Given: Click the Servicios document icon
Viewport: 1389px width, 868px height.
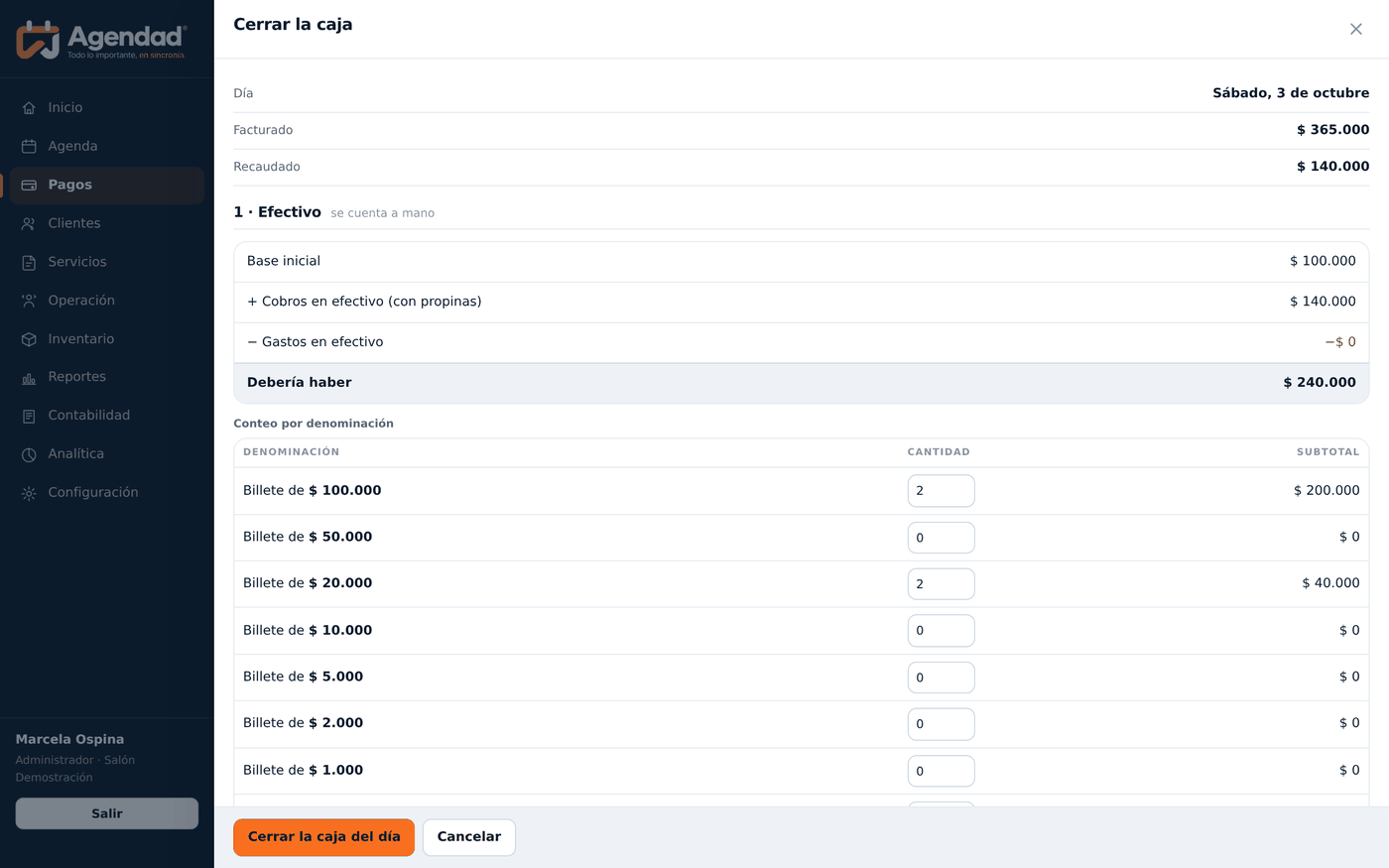Looking at the screenshot, I should coord(29,262).
